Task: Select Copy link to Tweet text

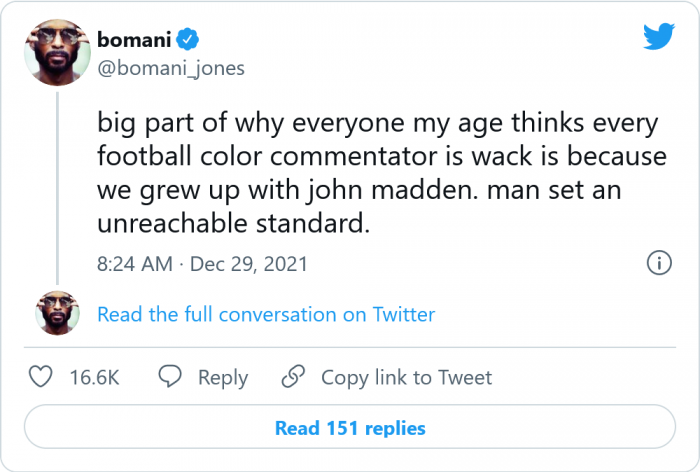Action: pyautogui.click(x=406, y=377)
